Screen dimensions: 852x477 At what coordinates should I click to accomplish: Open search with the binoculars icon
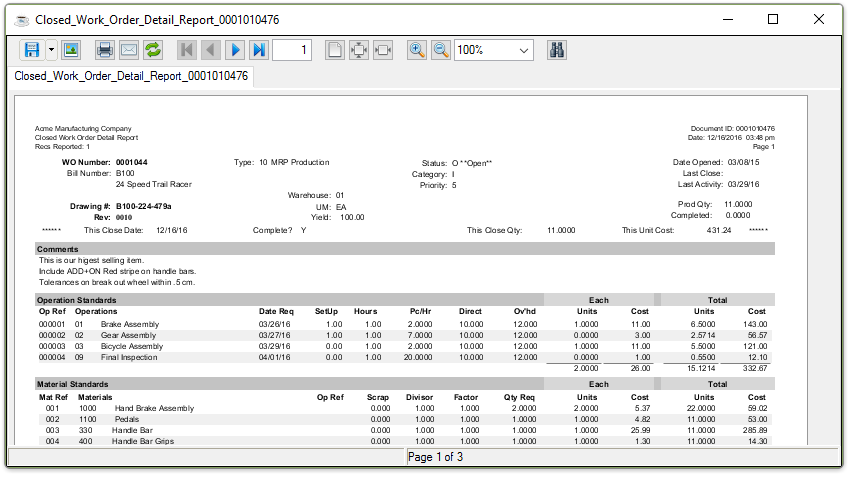coord(559,49)
